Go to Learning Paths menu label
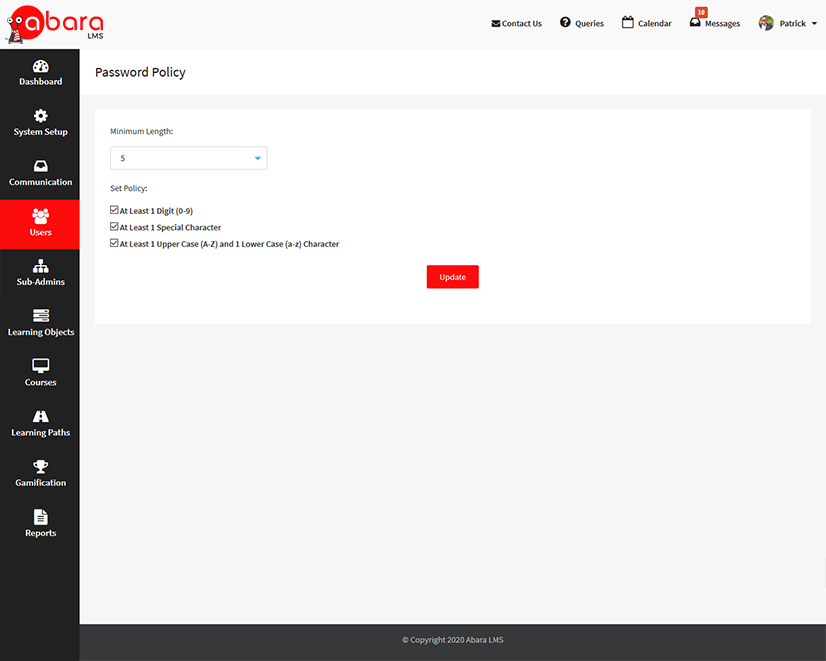Screen dimensions: 826x661 coord(41,432)
